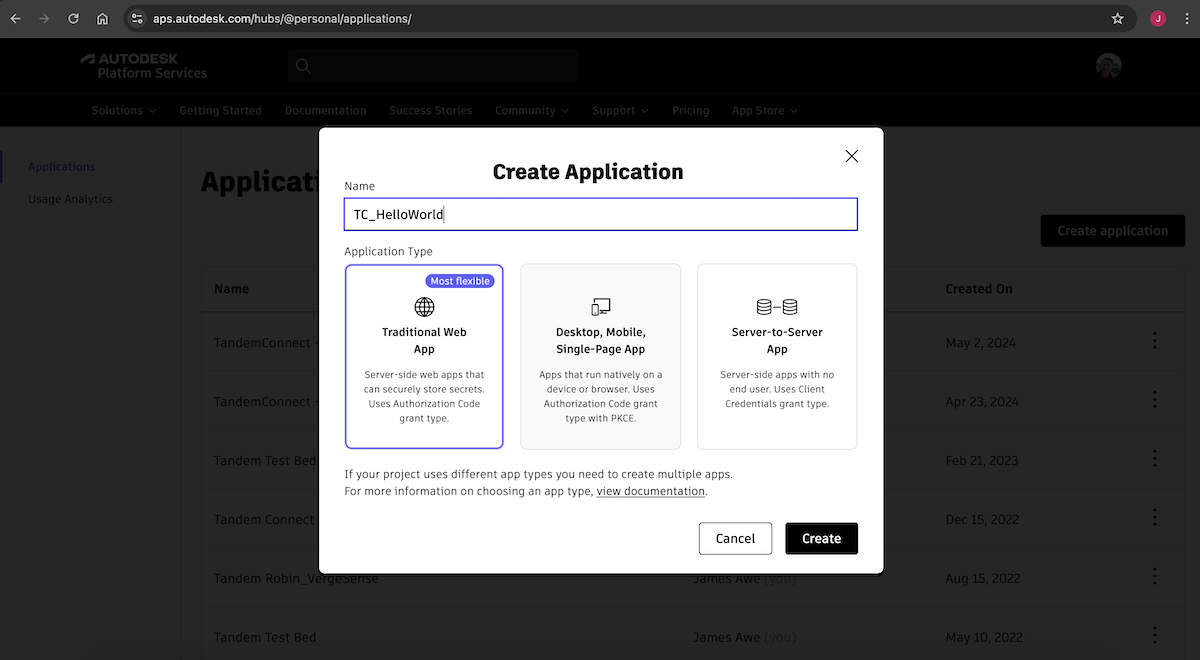Viewport: 1200px width, 660px height.
Task: Open the Pricing page
Action: coord(690,110)
